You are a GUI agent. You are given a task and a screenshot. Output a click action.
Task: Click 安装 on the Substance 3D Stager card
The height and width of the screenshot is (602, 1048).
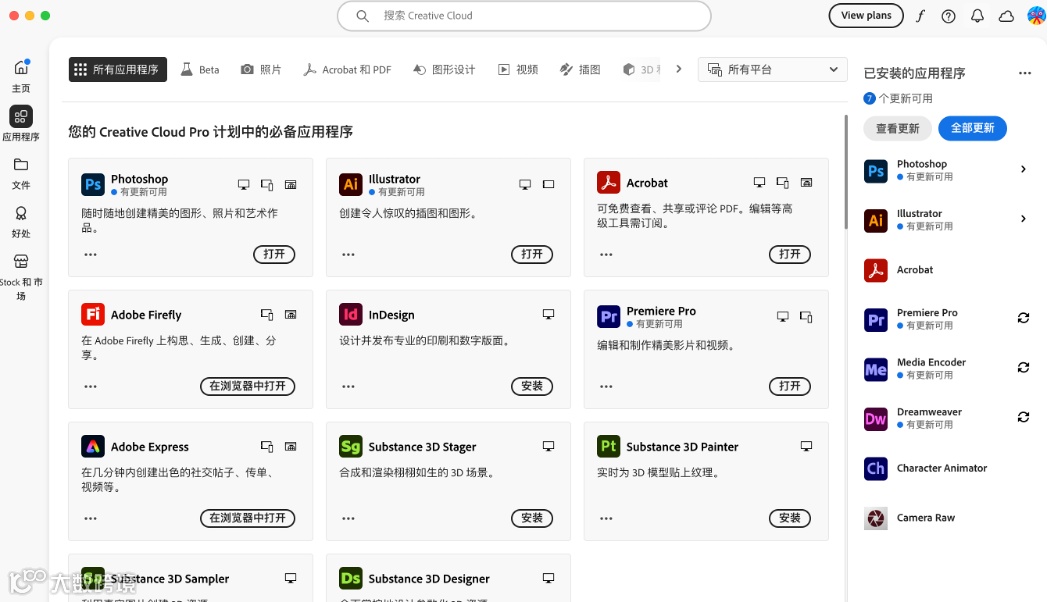tap(532, 518)
